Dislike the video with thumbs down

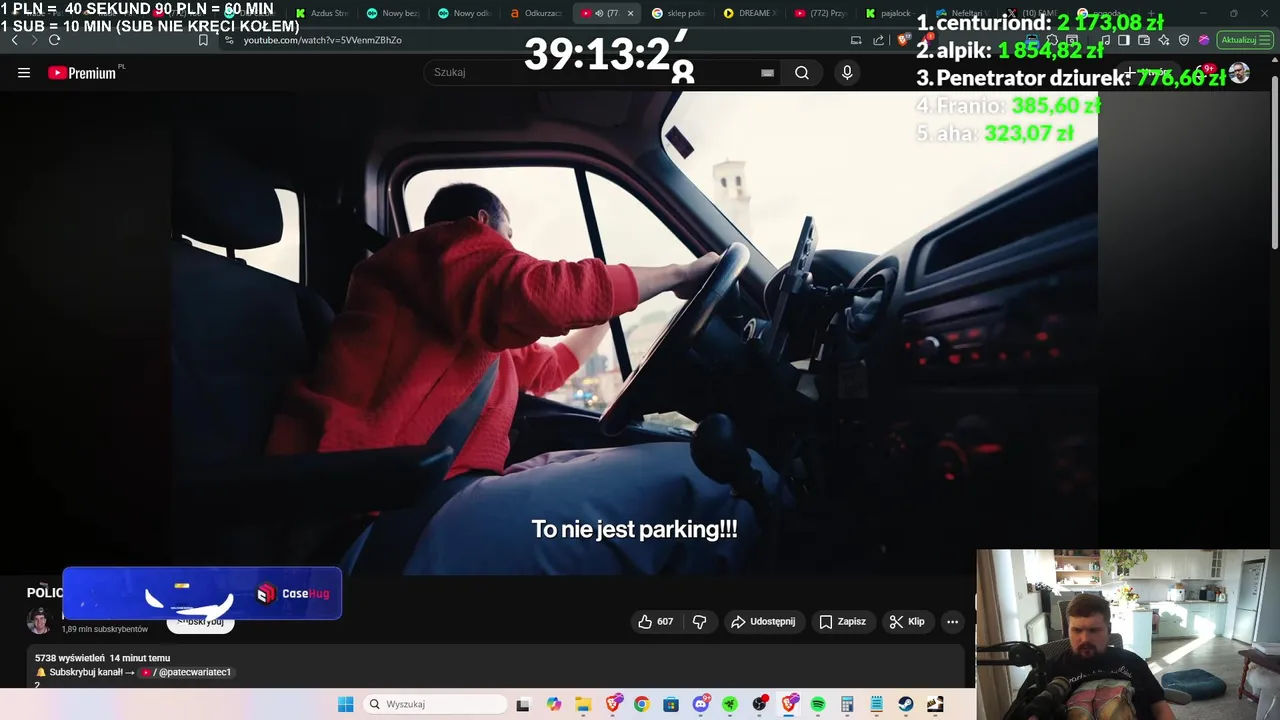[x=700, y=622]
